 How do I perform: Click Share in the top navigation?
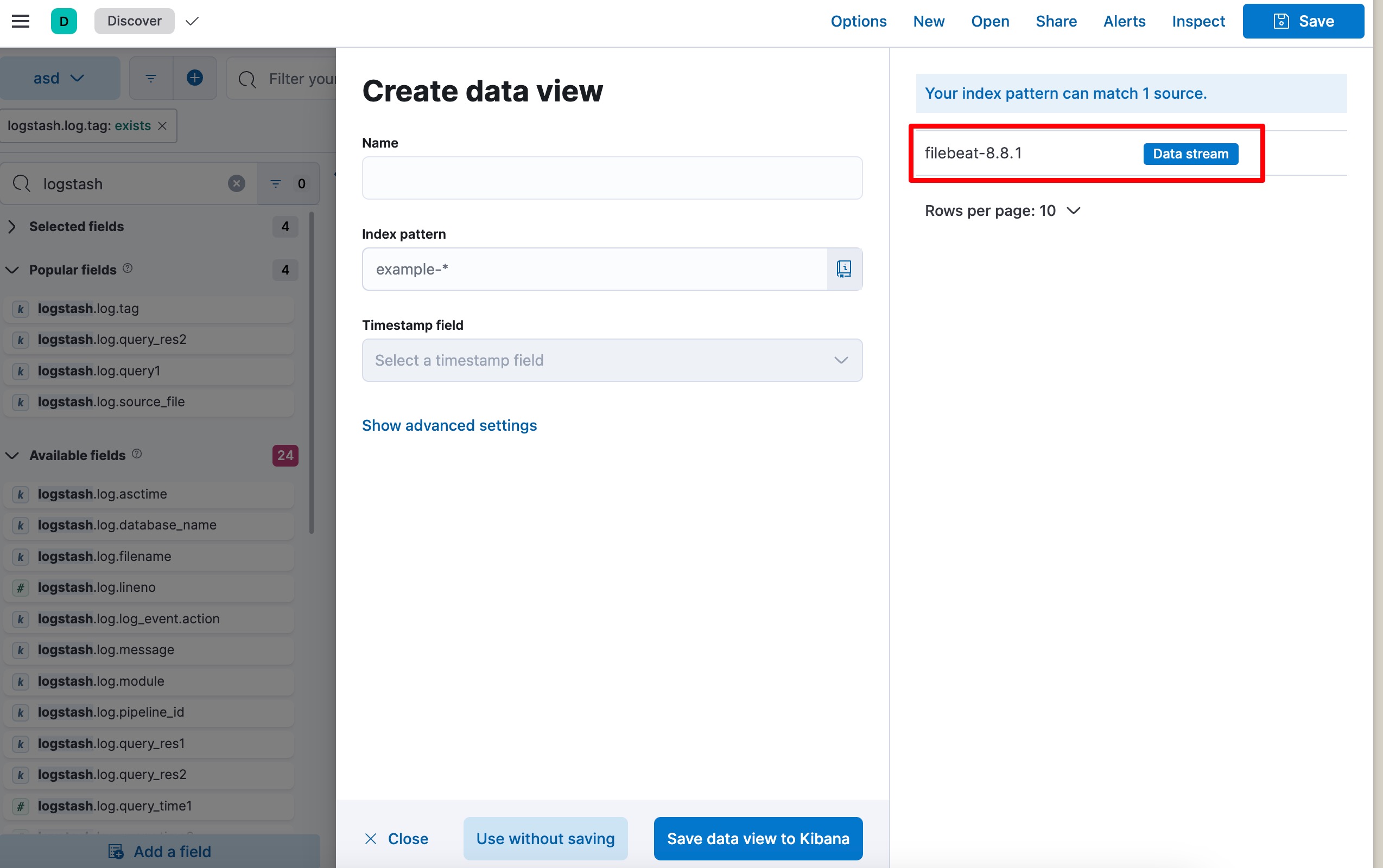tap(1056, 21)
